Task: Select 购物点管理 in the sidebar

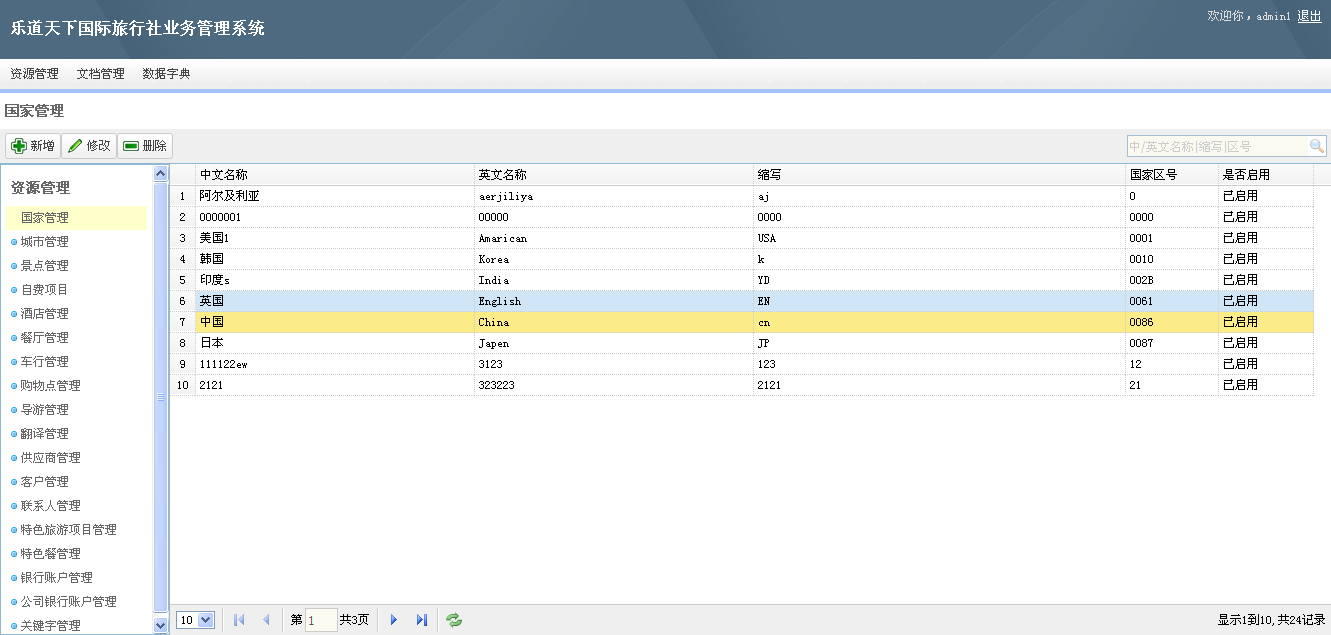Action: tap(51, 385)
